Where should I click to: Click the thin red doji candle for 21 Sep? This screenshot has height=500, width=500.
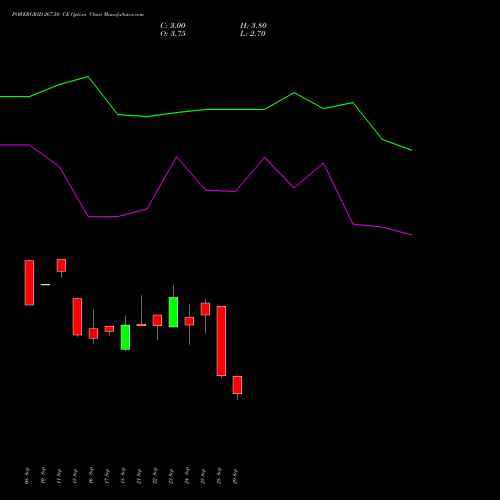(x=141, y=325)
